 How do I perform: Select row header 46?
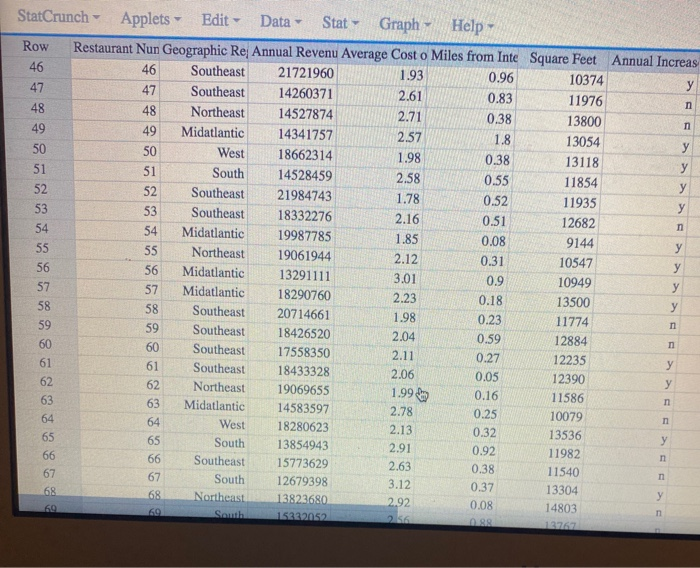pyautogui.click(x=37, y=67)
